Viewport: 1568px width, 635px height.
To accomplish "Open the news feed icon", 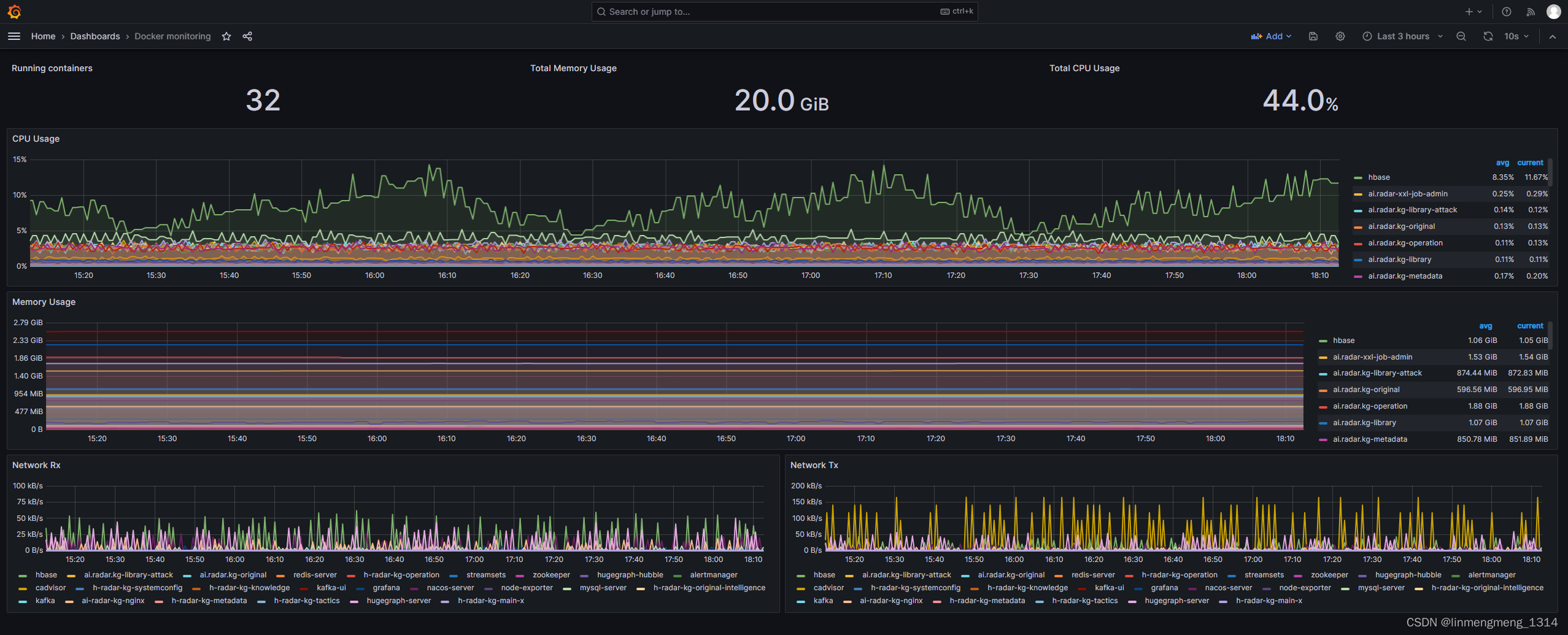I will tap(1531, 12).
